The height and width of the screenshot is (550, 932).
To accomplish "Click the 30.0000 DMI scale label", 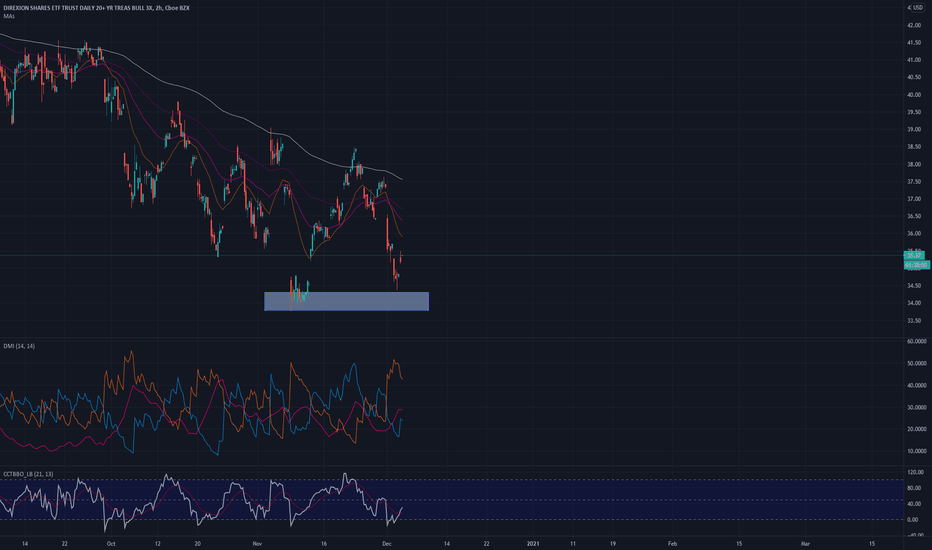I will tap(916, 407).
